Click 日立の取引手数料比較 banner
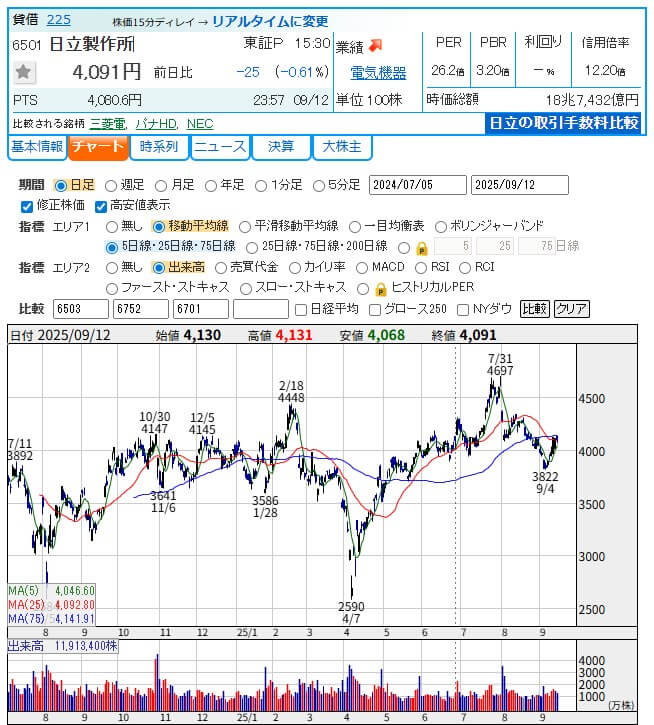 (563, 123)
